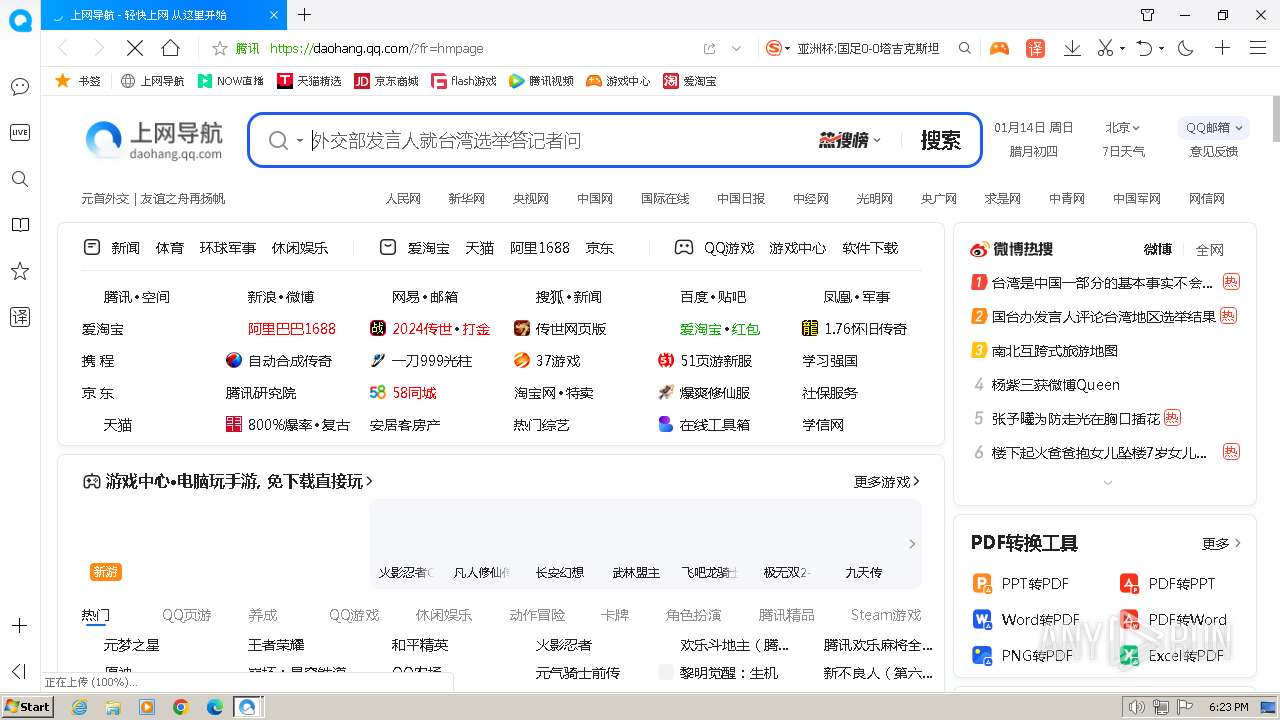This screenshot has width=1280, height=720.
Task: Open the 腾讯视频 bookmark
Action: pyautogui.click(x=541, y=81)
